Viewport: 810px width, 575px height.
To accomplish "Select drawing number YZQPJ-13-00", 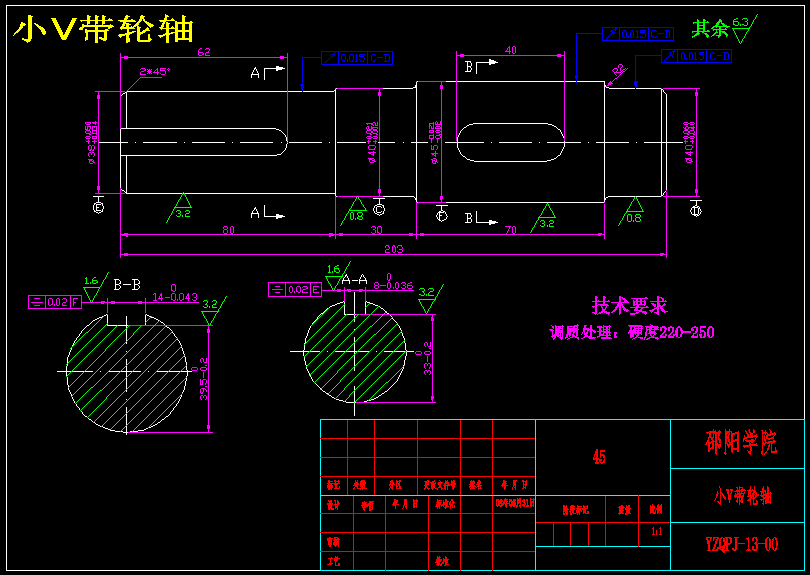I will pos(741,544).
